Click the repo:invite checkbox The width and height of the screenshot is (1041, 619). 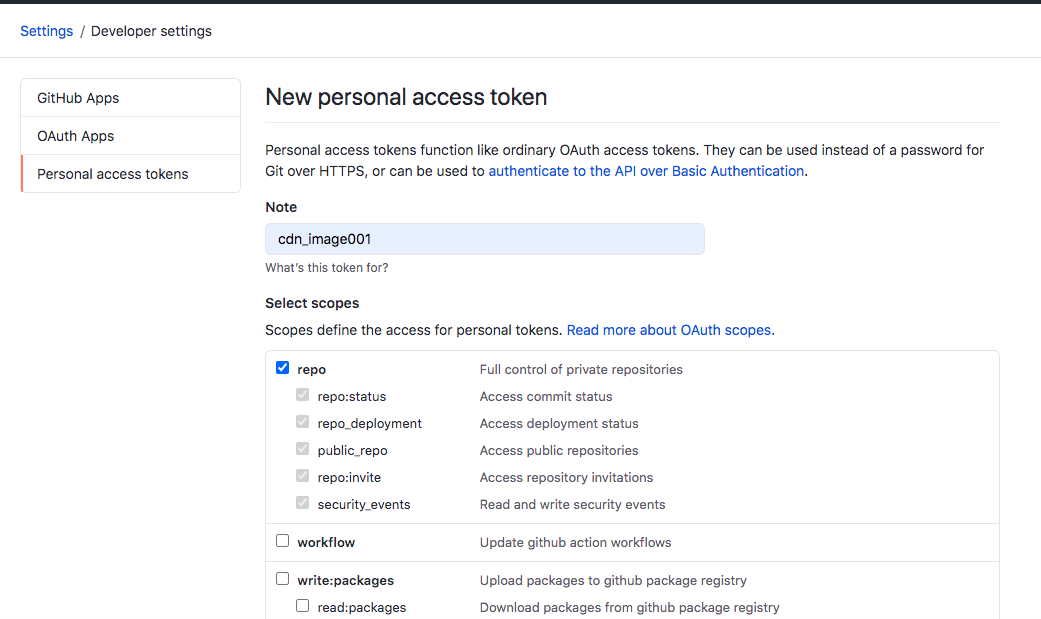303,476
